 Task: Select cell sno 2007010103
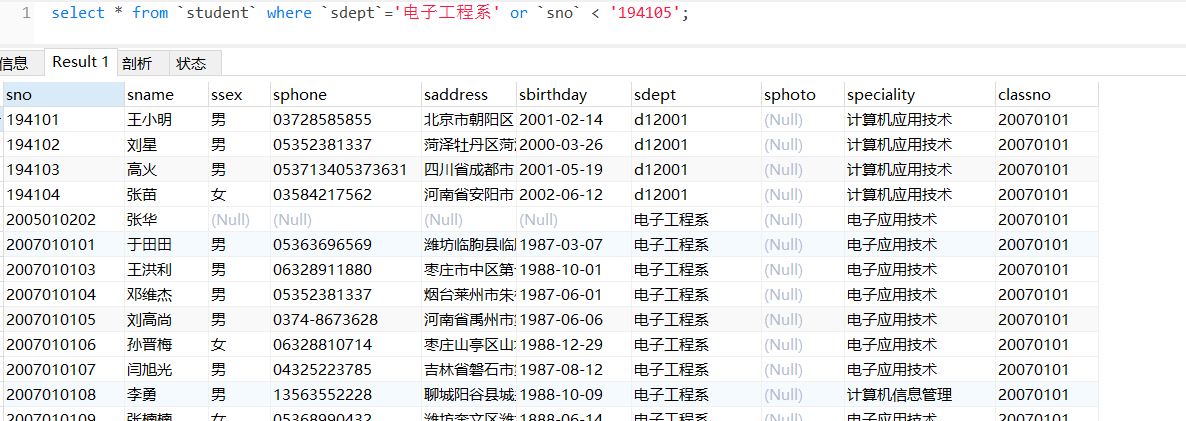(x=64, y=269)
